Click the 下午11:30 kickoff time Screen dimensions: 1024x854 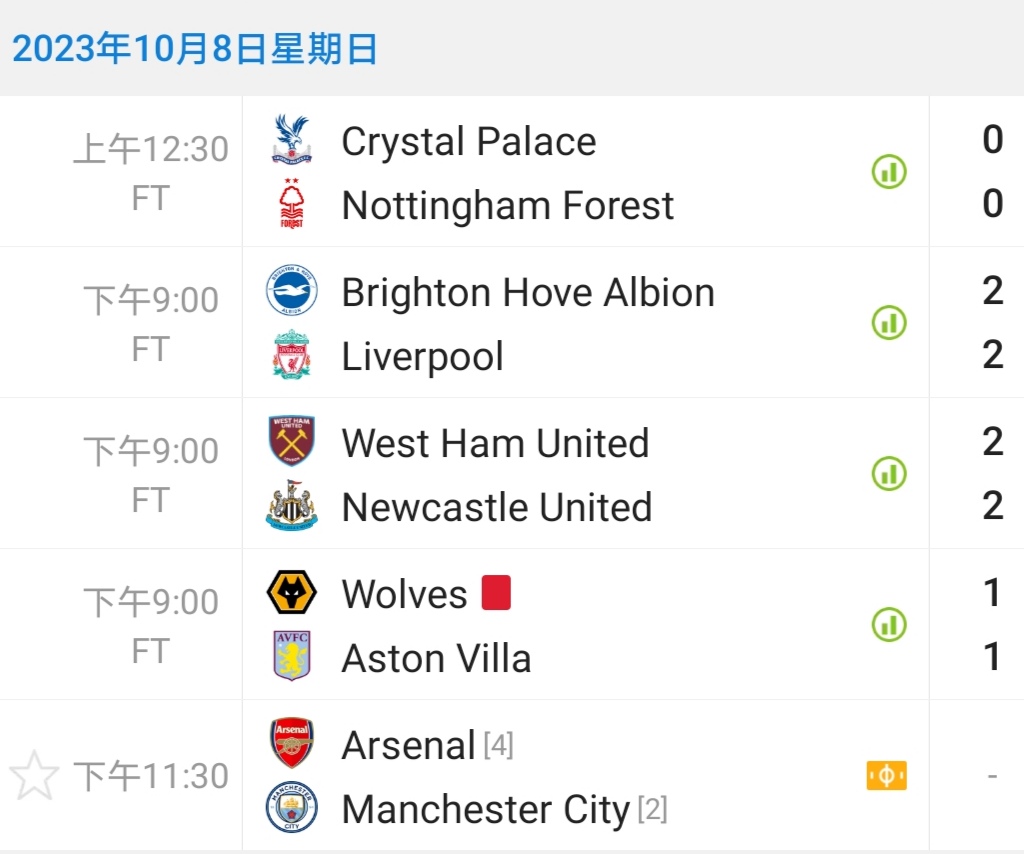click(151, 776)
